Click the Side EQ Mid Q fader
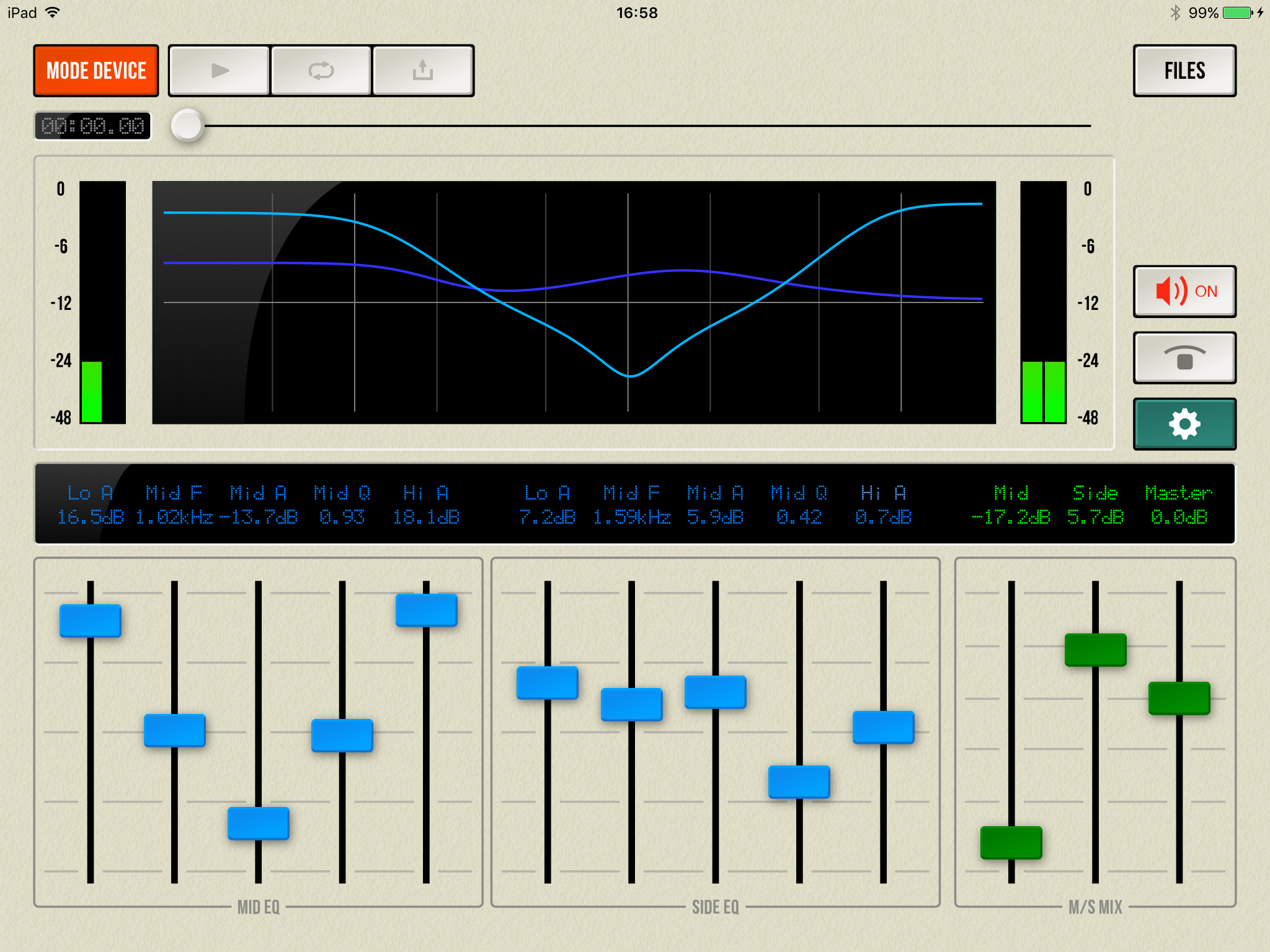The image size is (1270, 952). pyautogui.click(x=799, y=782)
